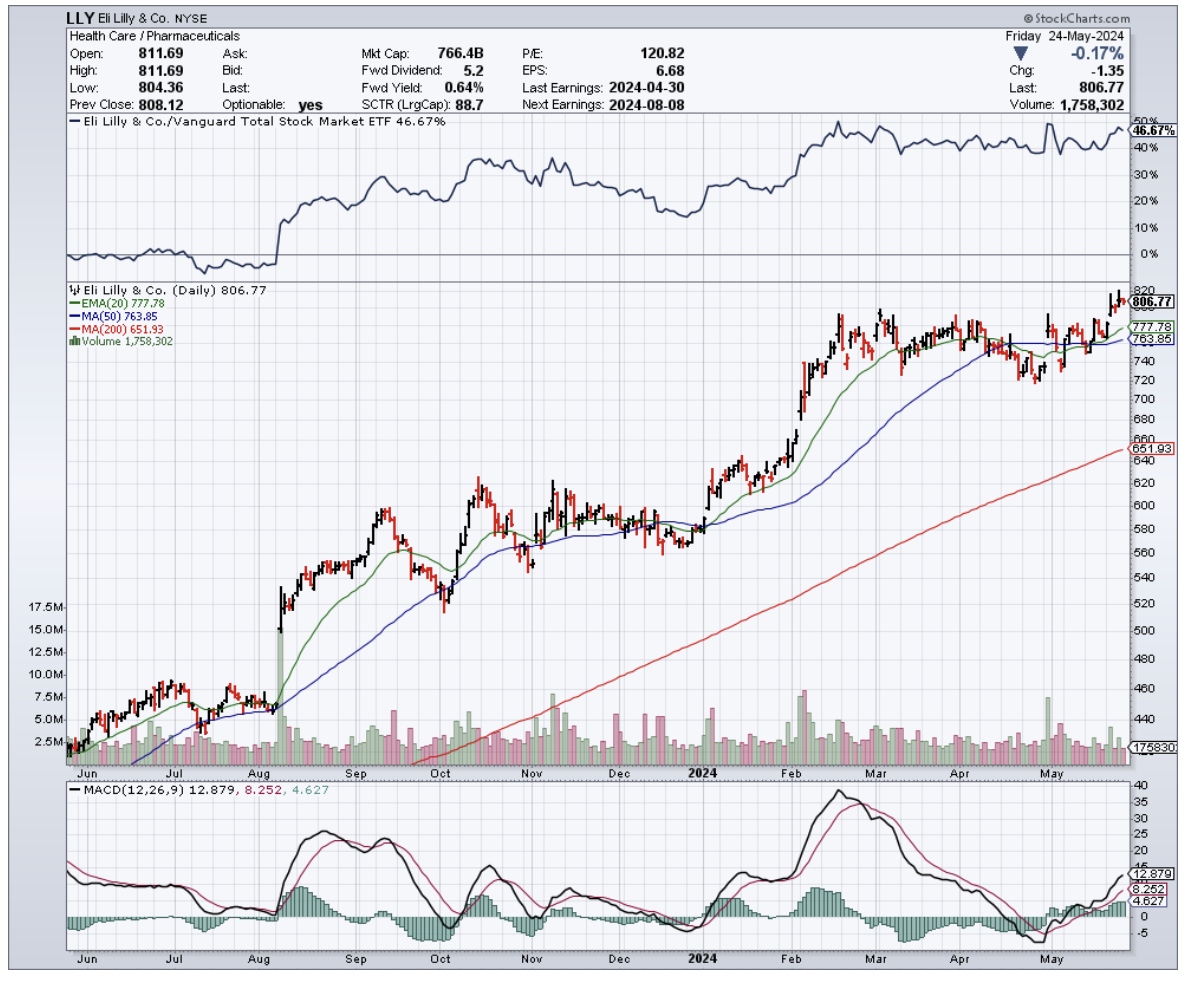Open the StockCharts.com watermark link
Image resolution: width=1186 pixels, height=986 pixels.
[1076, 18]
